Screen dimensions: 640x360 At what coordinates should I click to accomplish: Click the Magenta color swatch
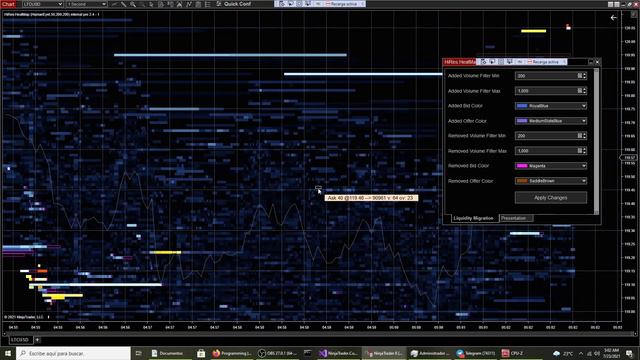pos(522,166)
